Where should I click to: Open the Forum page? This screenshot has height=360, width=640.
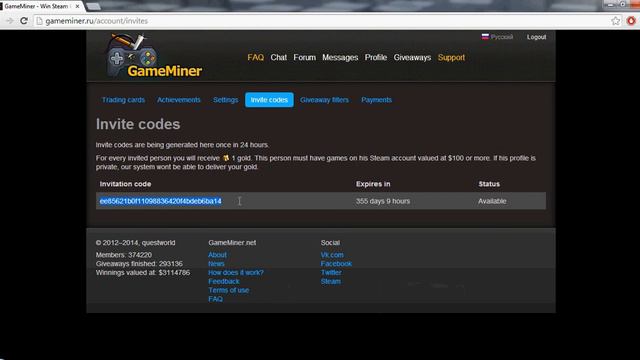pos(304,58)
